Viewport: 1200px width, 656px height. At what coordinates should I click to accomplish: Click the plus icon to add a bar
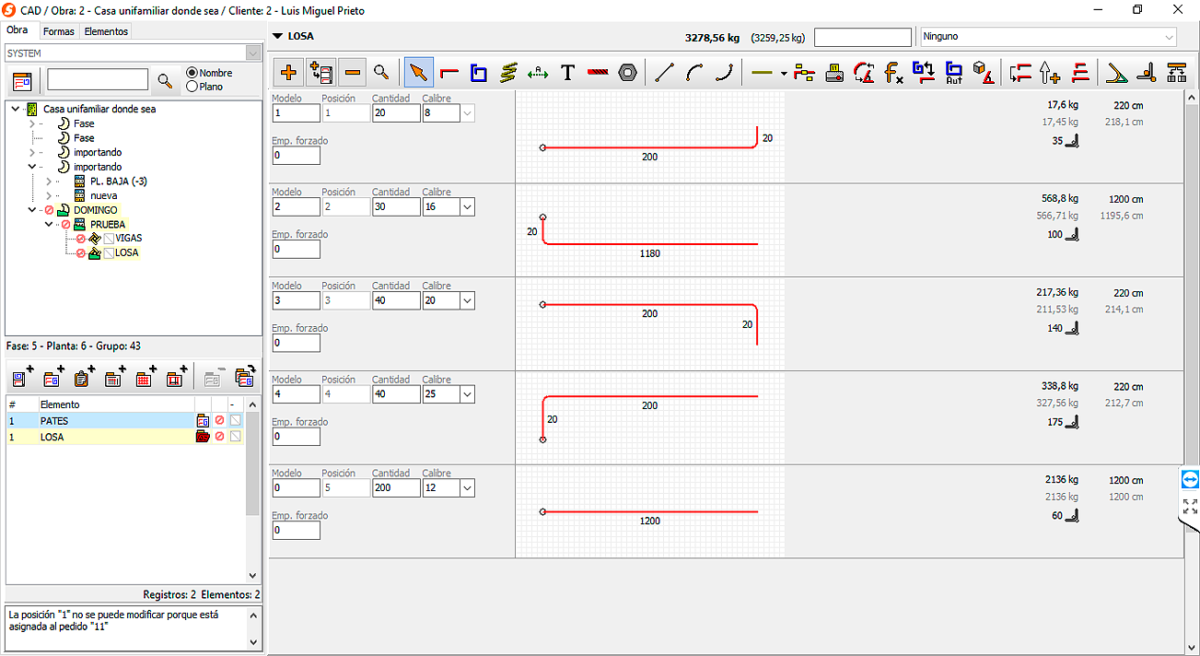pyautogui.click(x=288, y=71)
